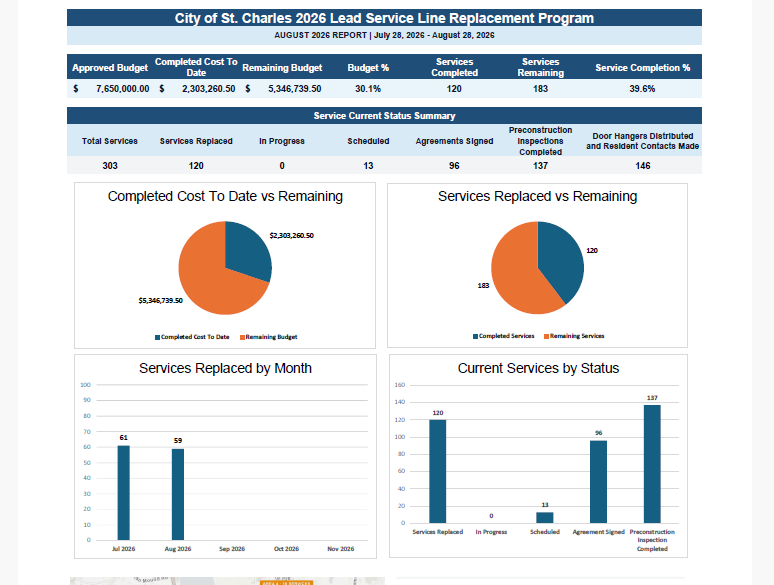The height and width of the screenshot is (585, 774).
Task: Click the map thumbnail at page bottom
Action: coord(227,581)
